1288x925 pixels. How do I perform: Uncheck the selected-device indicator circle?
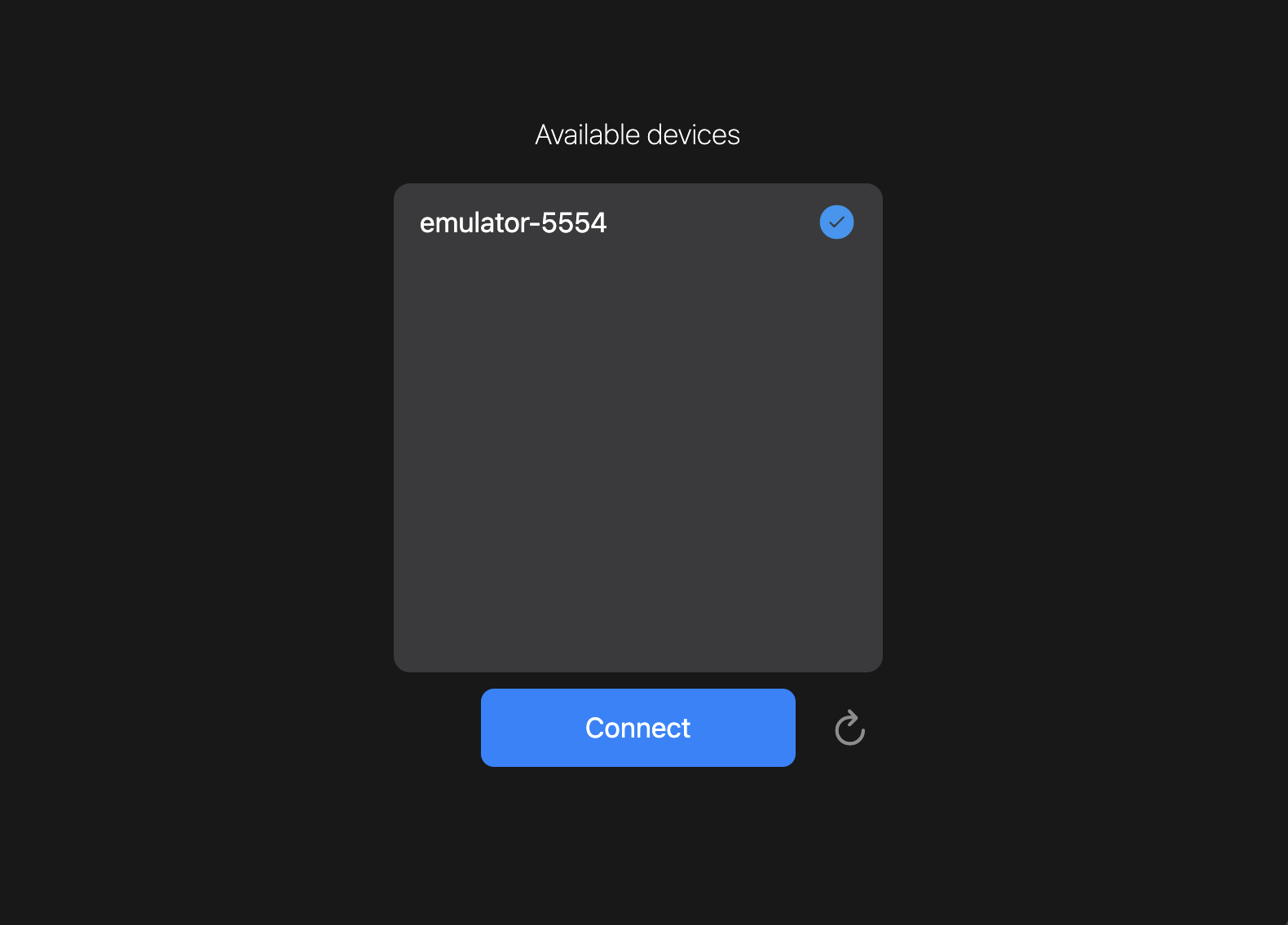(836, 222)
